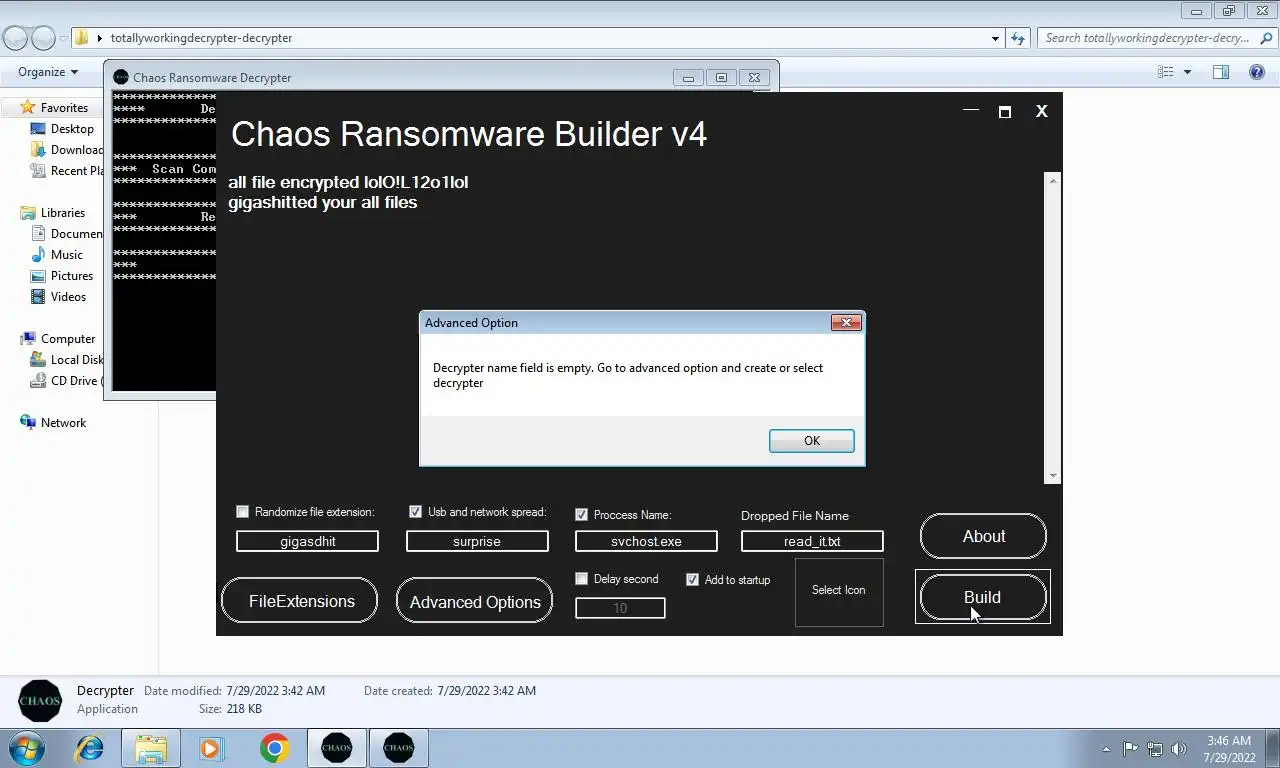Screen dimensions: 1280x768
Task: Toggle Usb and network spread checkbox
Action: click(415, 511)
